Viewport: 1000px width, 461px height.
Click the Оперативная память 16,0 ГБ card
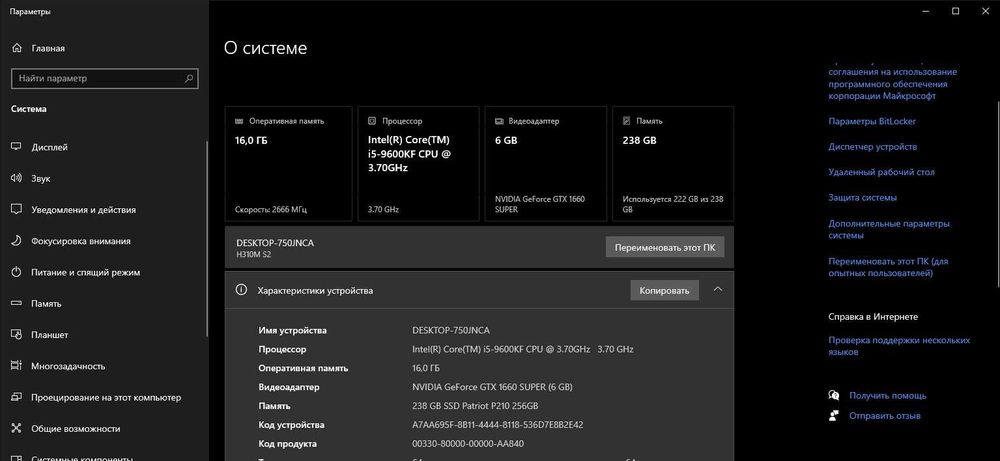click(x=288, y=163)
